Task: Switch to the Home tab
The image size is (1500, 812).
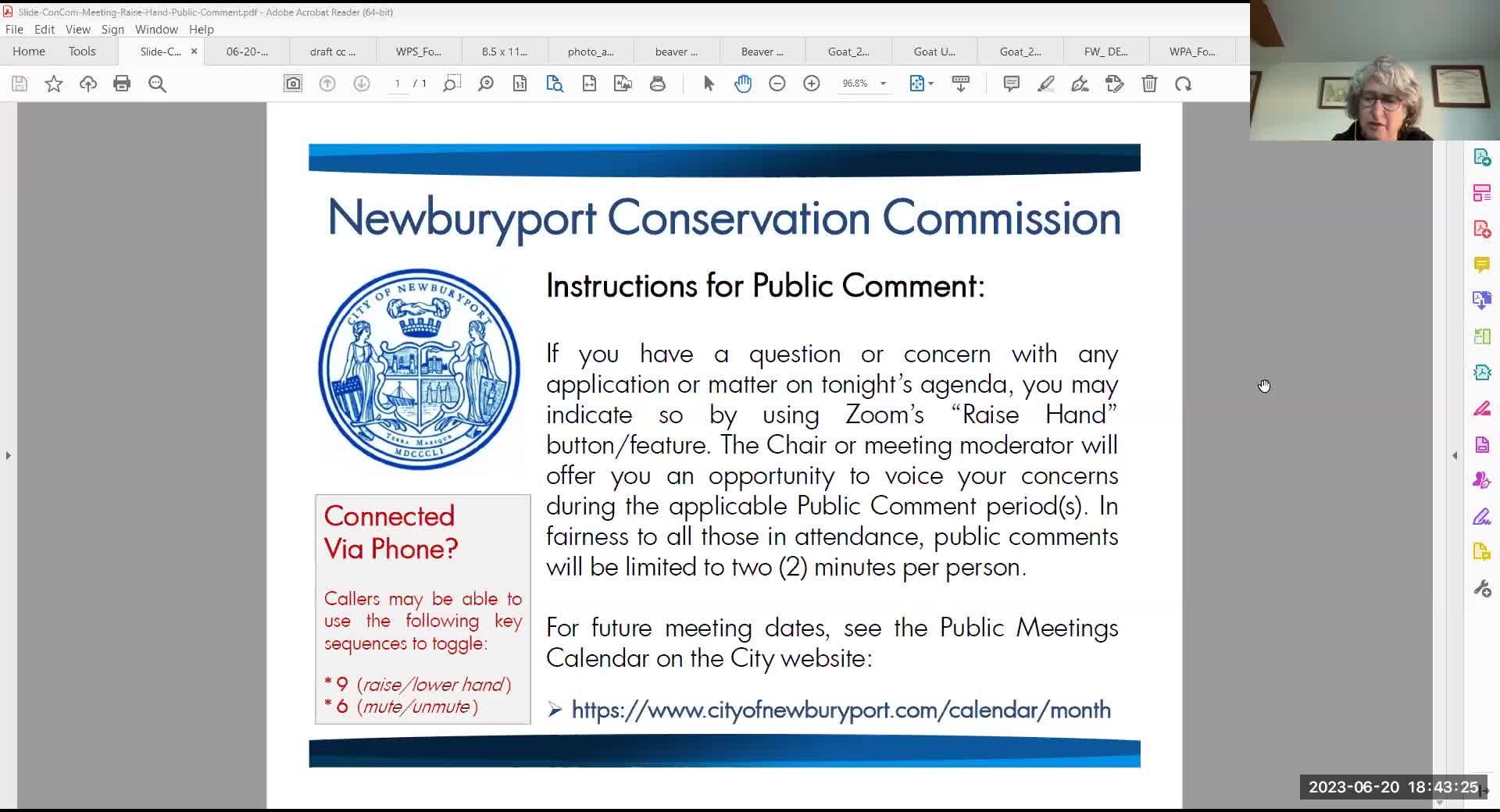Action: click(29, 52)
